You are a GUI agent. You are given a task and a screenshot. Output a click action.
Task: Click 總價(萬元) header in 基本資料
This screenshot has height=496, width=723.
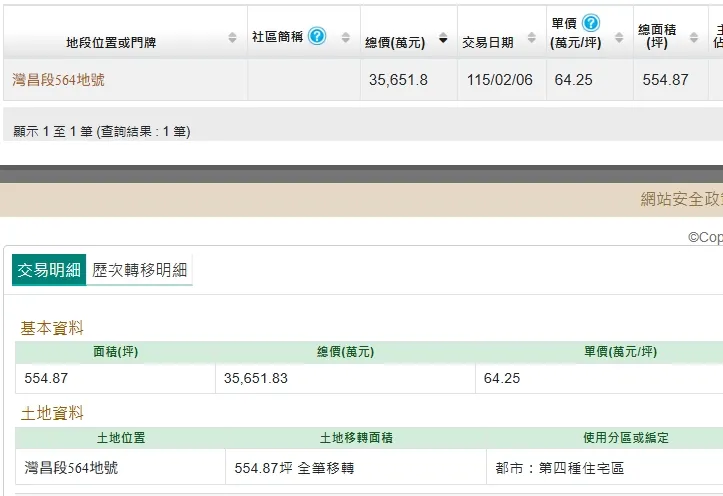tap(345, 352)
